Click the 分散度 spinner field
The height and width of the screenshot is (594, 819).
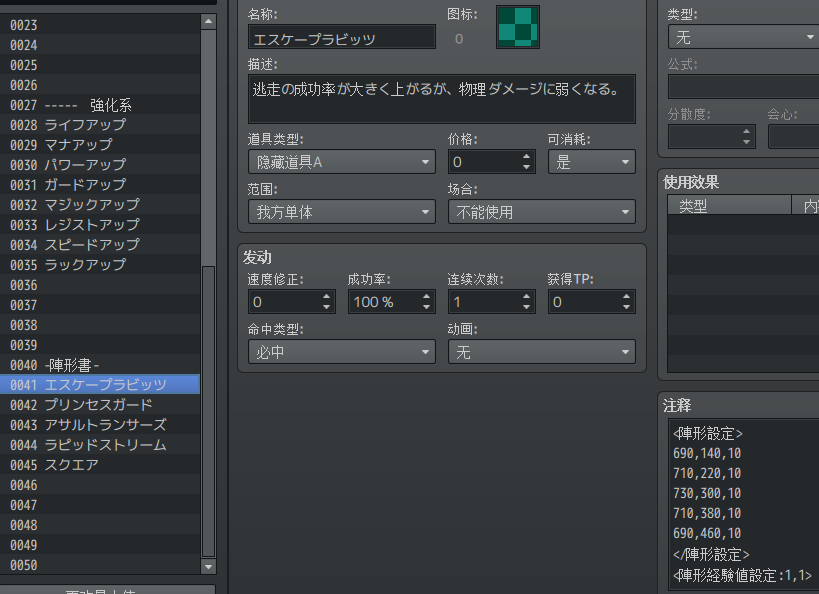tap(711, 137)
